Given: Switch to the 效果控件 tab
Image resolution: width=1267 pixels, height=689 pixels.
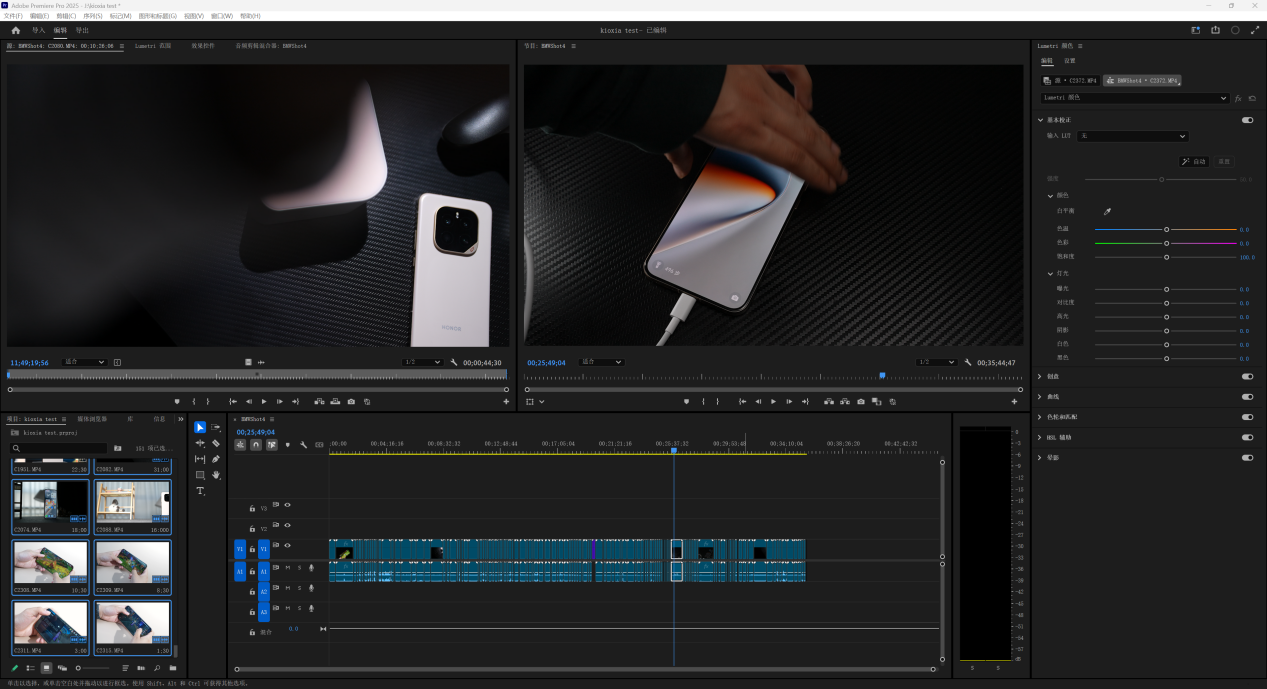Looking at the screenshot, I should pos(203,46).
